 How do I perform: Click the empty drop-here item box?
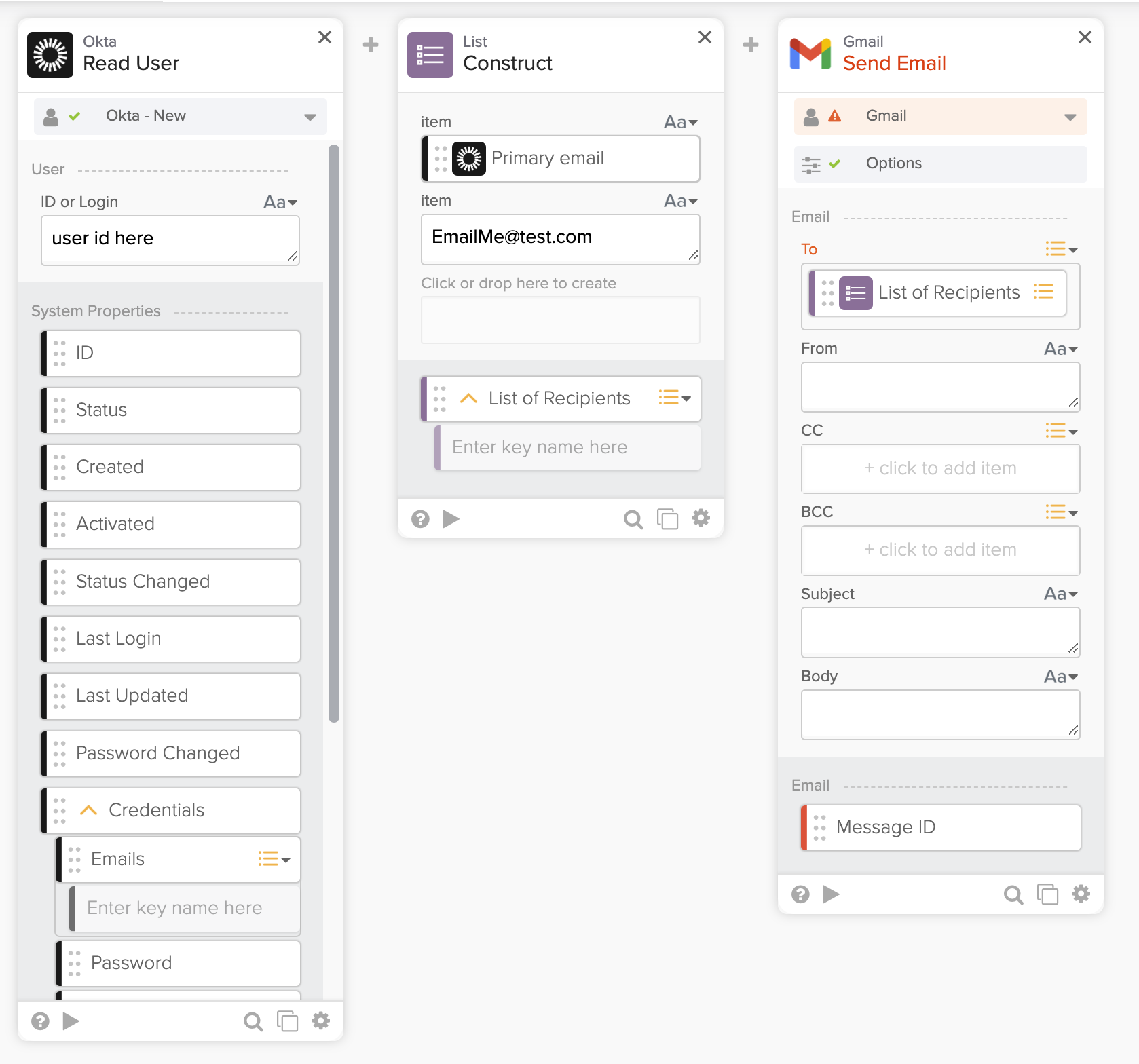[561, 320]
